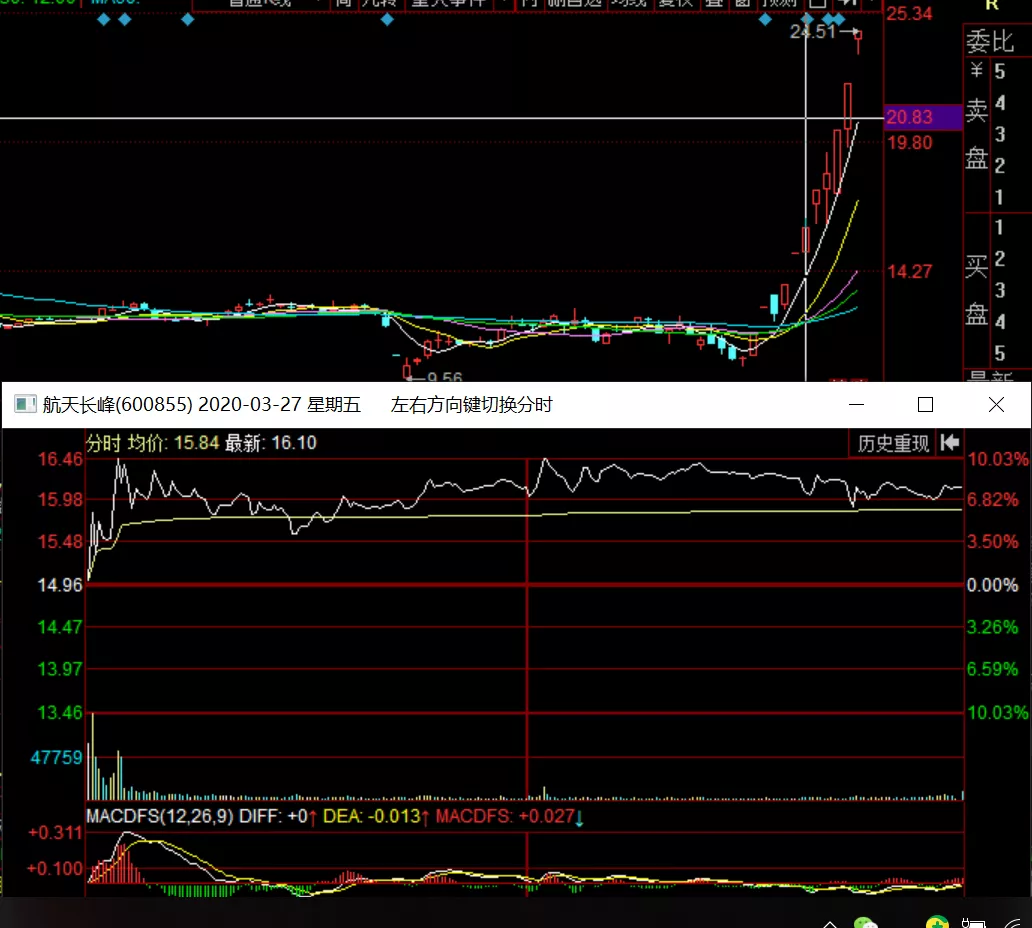Click the 9.56 low price annotation
The height and width of the screenshot is (928, 1032).
click(x=444, y=377)
